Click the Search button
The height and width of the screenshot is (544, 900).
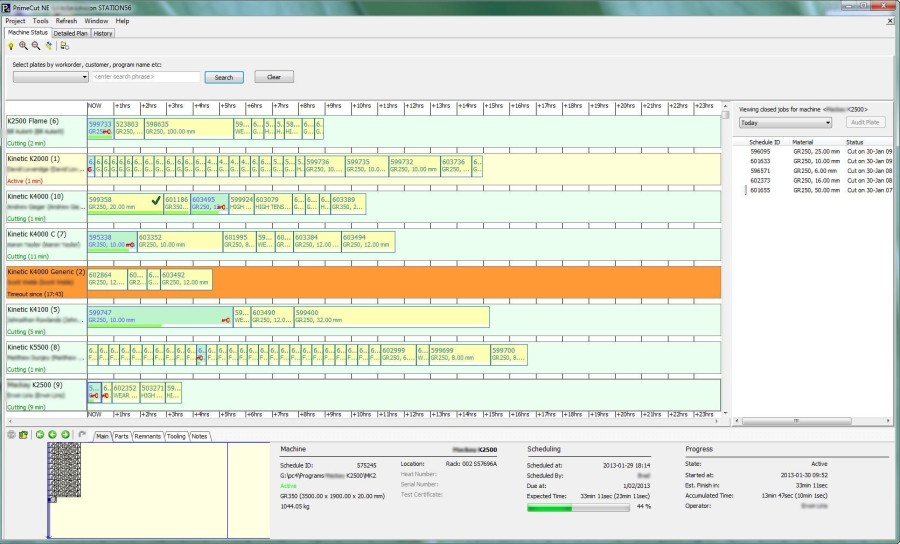(224, 77)
